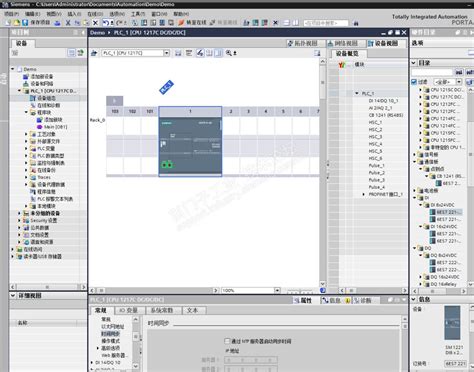This screenshot has height=372, width=474.
Task: Open the PLC_1 [CPU 1217C] device dropdown
Action: (166, 53)
